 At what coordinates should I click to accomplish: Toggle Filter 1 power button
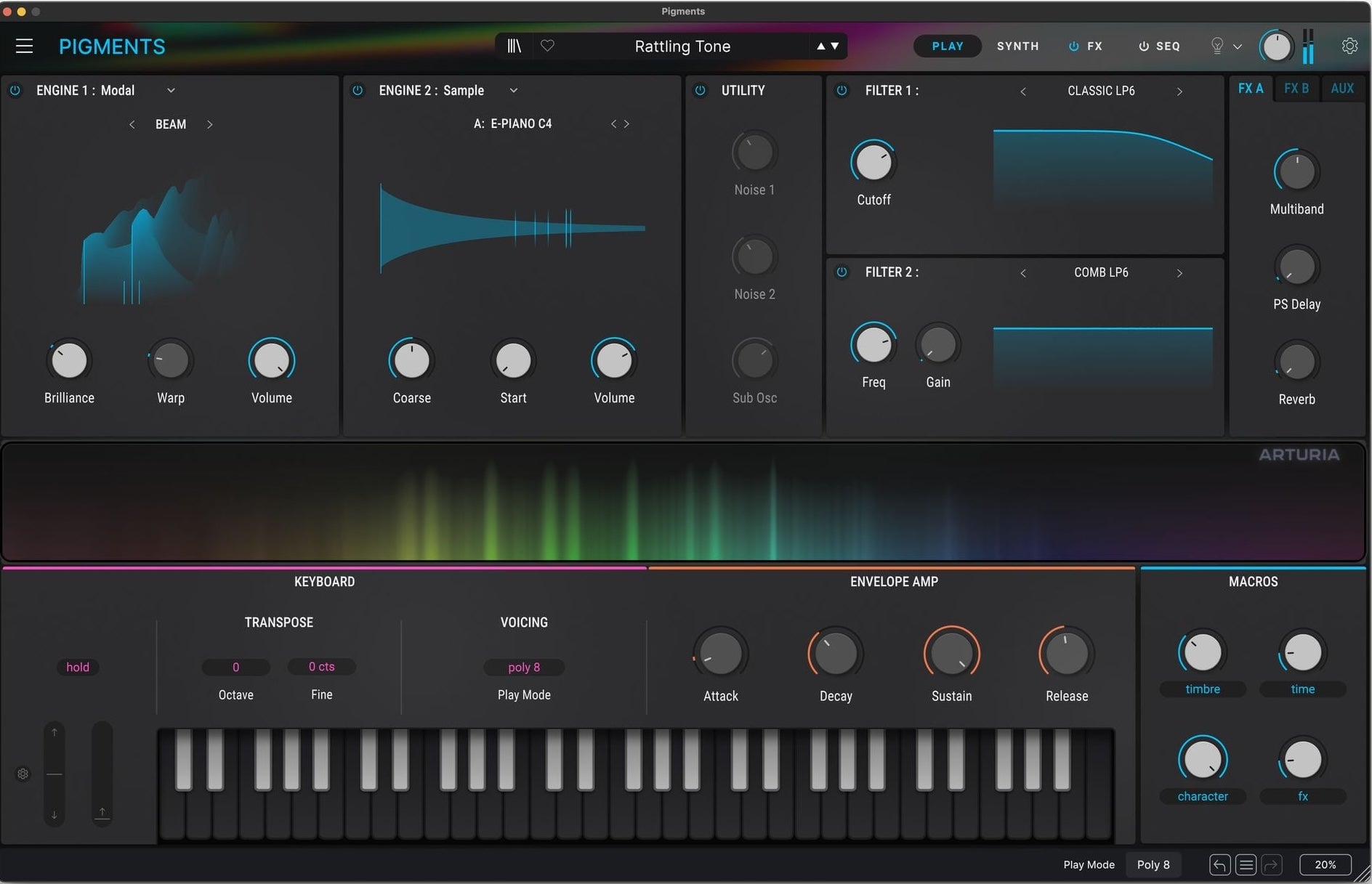pyautogui.click(x=842, y=90)
